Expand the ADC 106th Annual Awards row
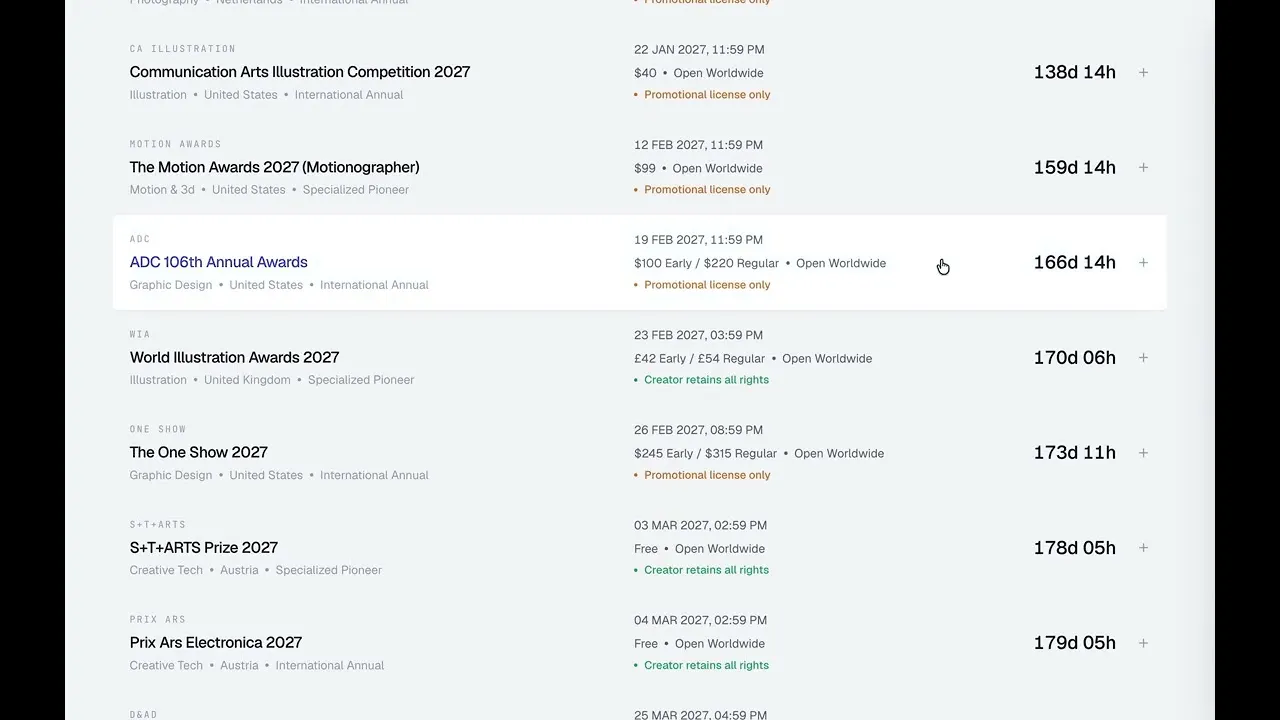This screenshot has width=1280, height=720. tap(1143, 262)
